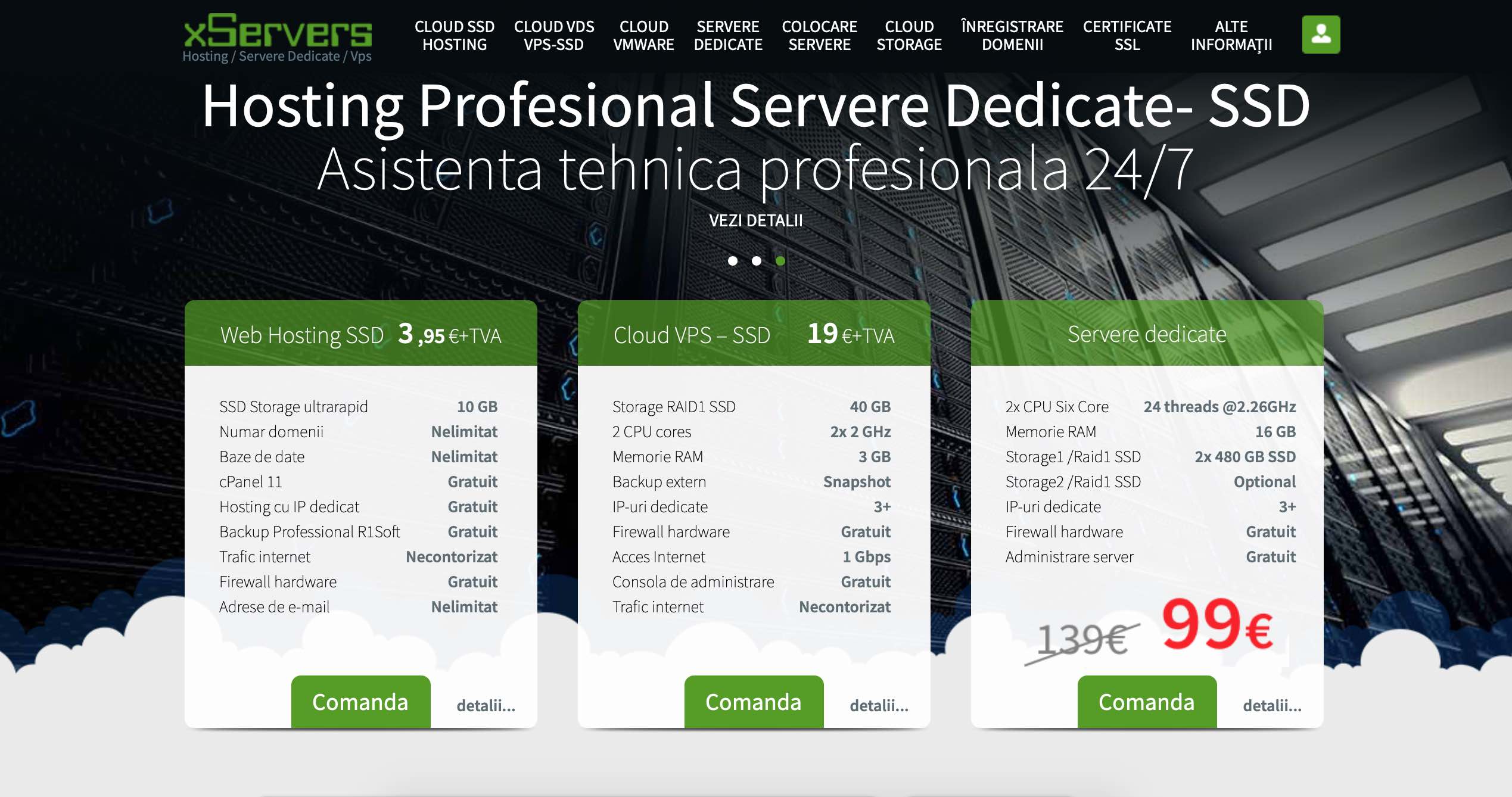Open the SERVERE DEDICATE page
1512x797 pixels.
729,36
